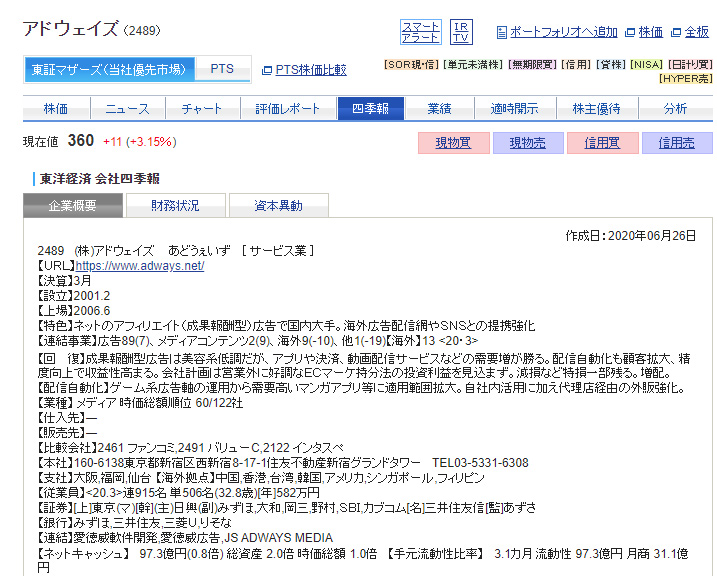Switch to the チャート tab
The width and height of the screenshot is (717, 576).
pos(202,109)
